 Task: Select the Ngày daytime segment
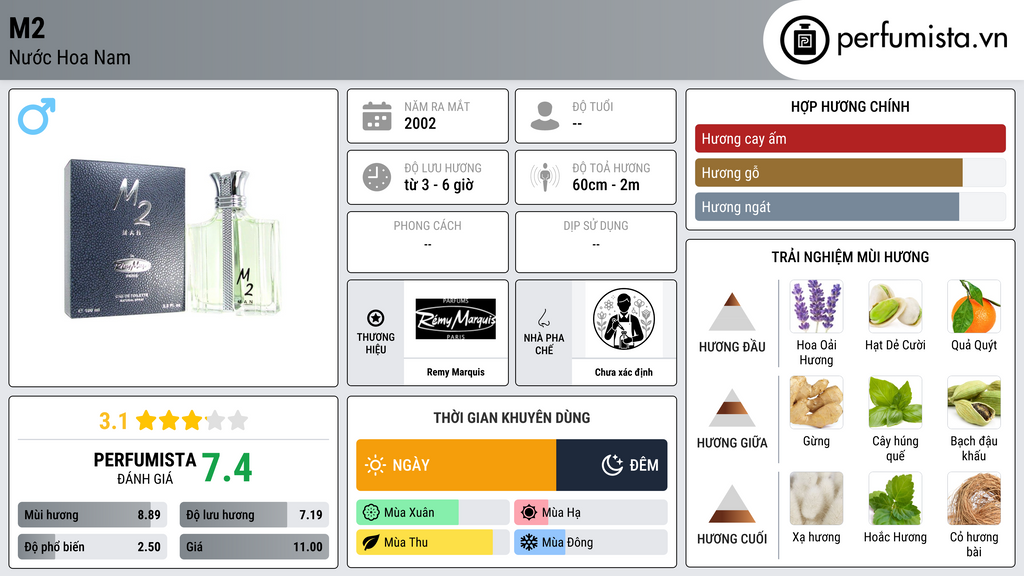tap(456, 465)
